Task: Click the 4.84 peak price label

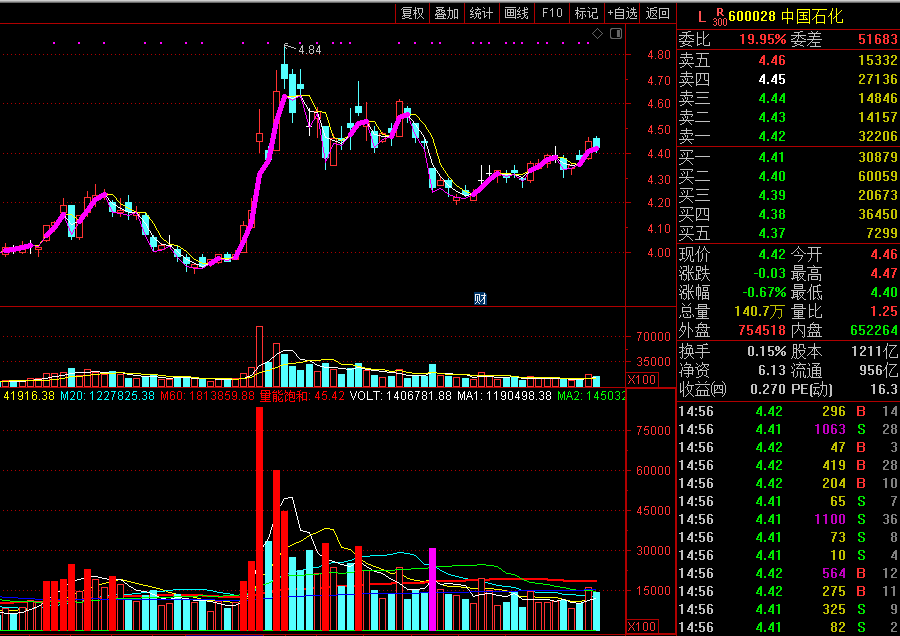Action: click(310, 50)
